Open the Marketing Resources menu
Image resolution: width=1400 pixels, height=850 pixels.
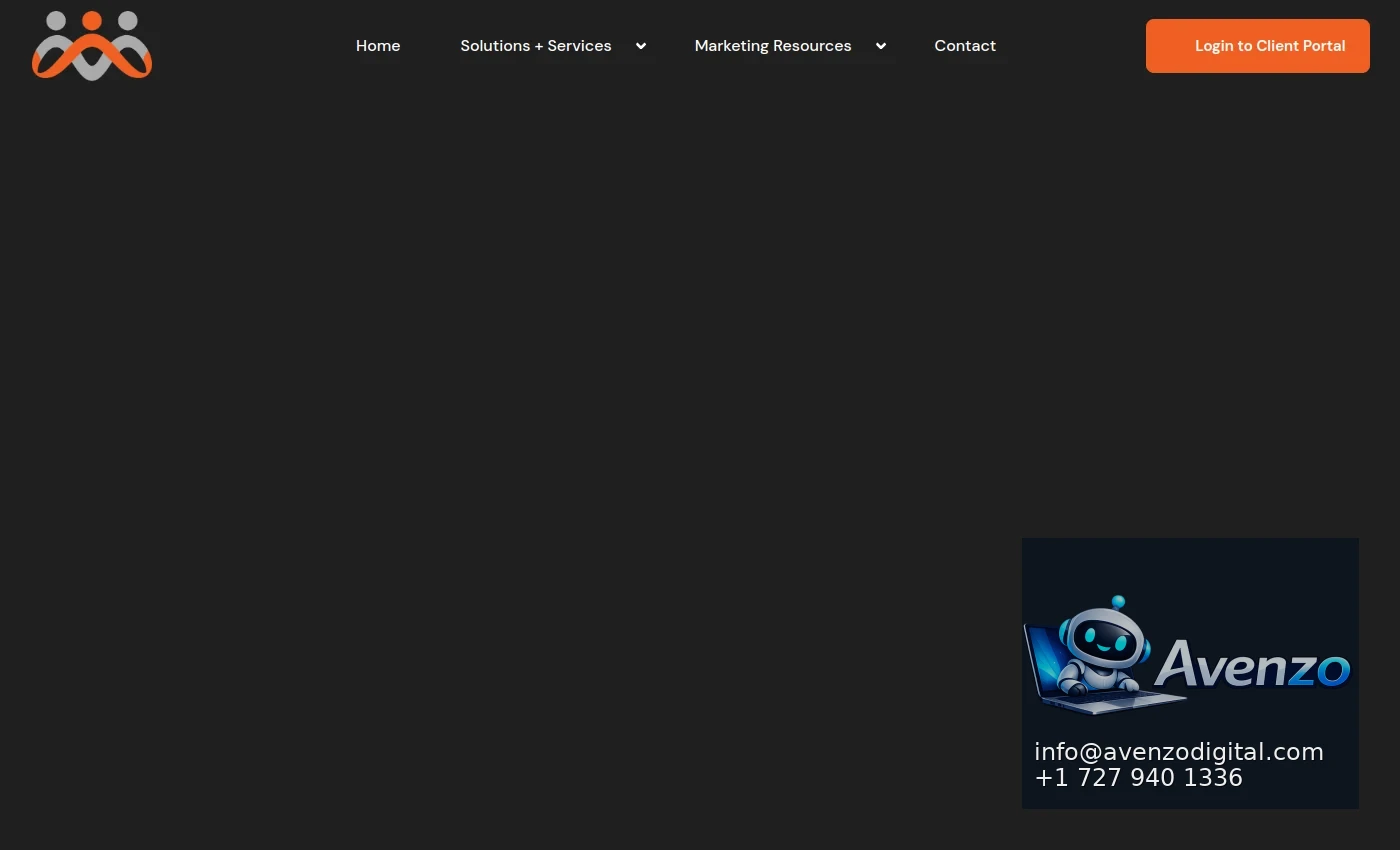pos(773,46)
